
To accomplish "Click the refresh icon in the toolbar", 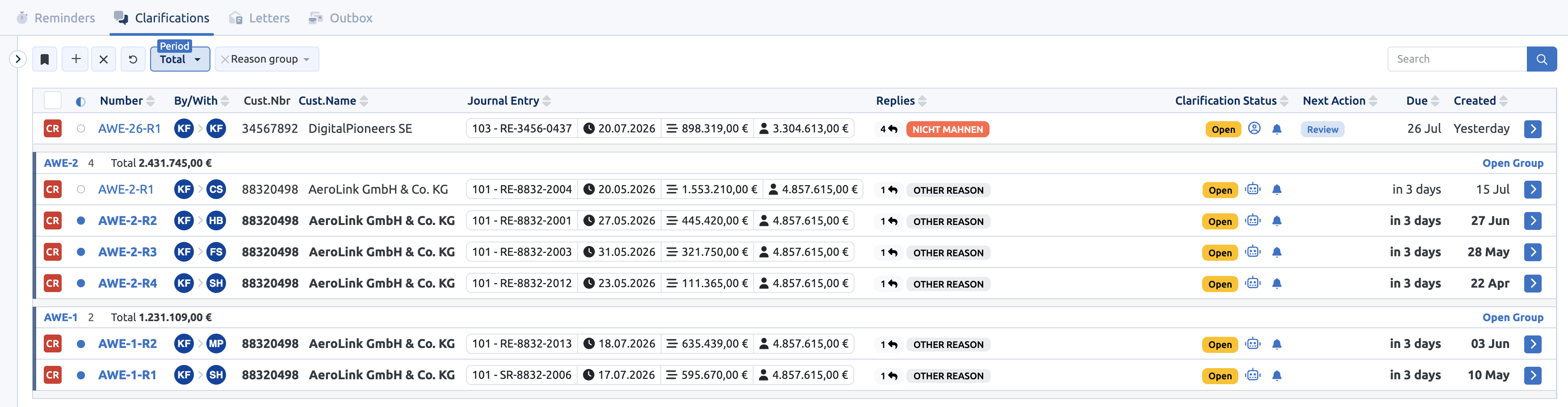I will tap(133, 59).
